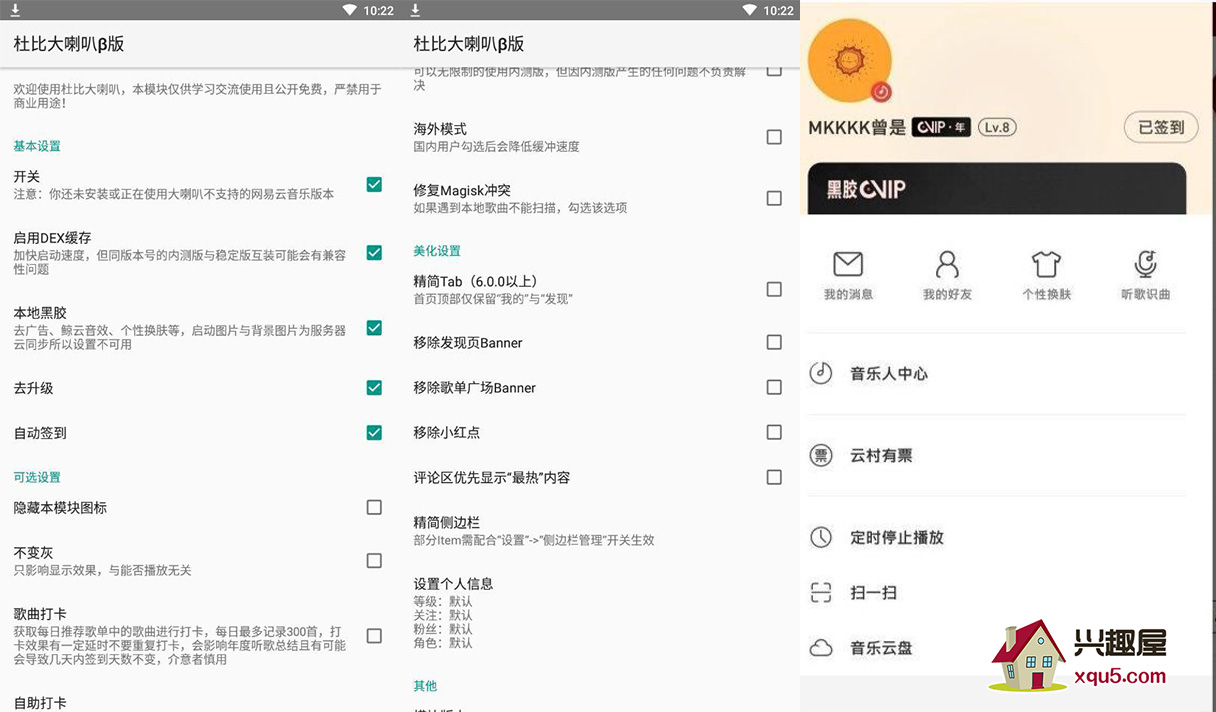
Task: Click the 已签到 sign-in button
Action: pyautogui.click(x=1161, y=127)
